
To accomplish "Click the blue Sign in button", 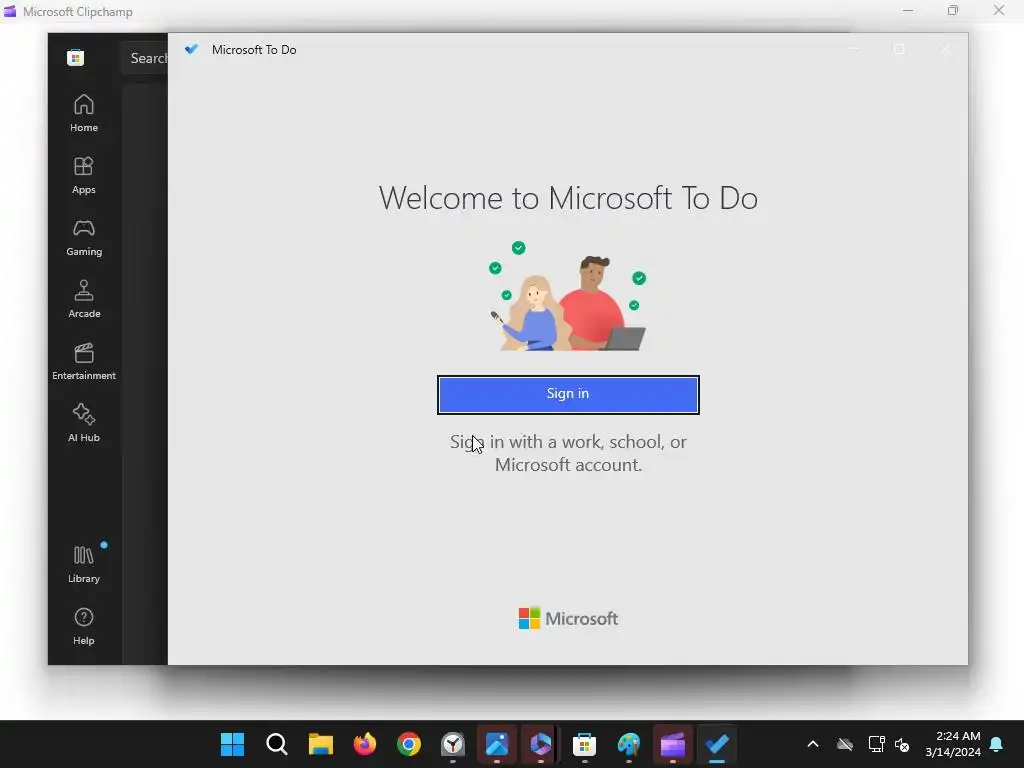I will click(568, 394).
